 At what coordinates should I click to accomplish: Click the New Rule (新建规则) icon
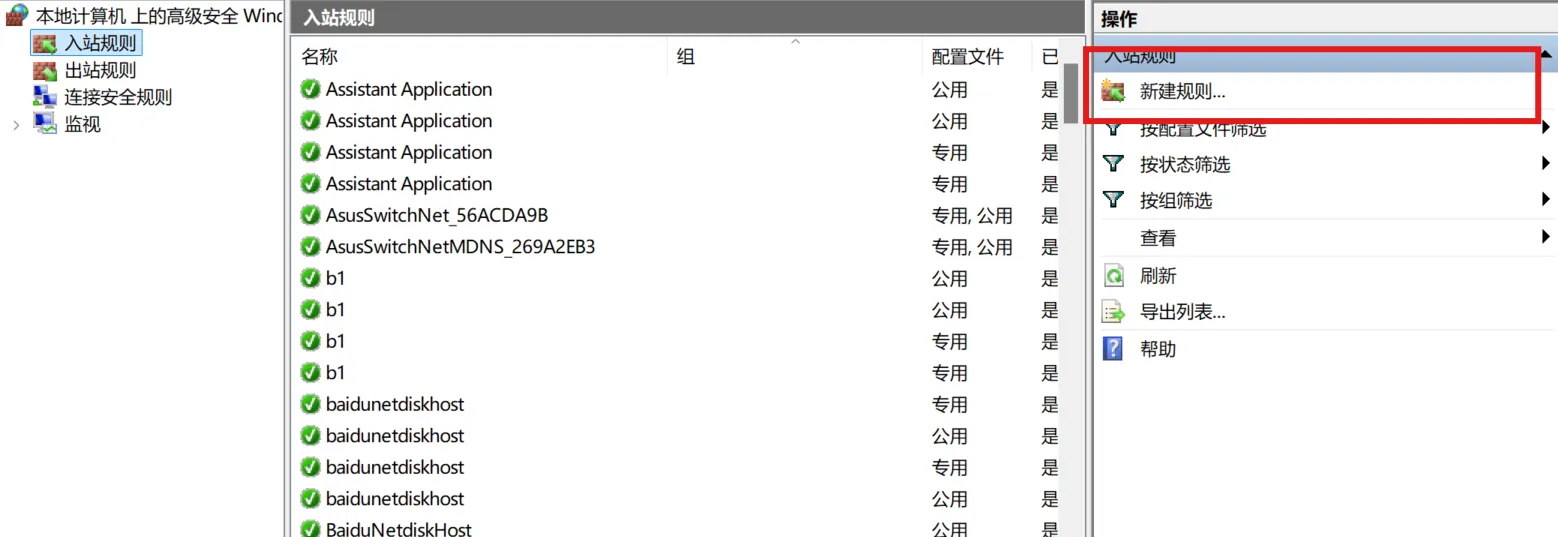pyautogui.click(x=1113, y=92)
